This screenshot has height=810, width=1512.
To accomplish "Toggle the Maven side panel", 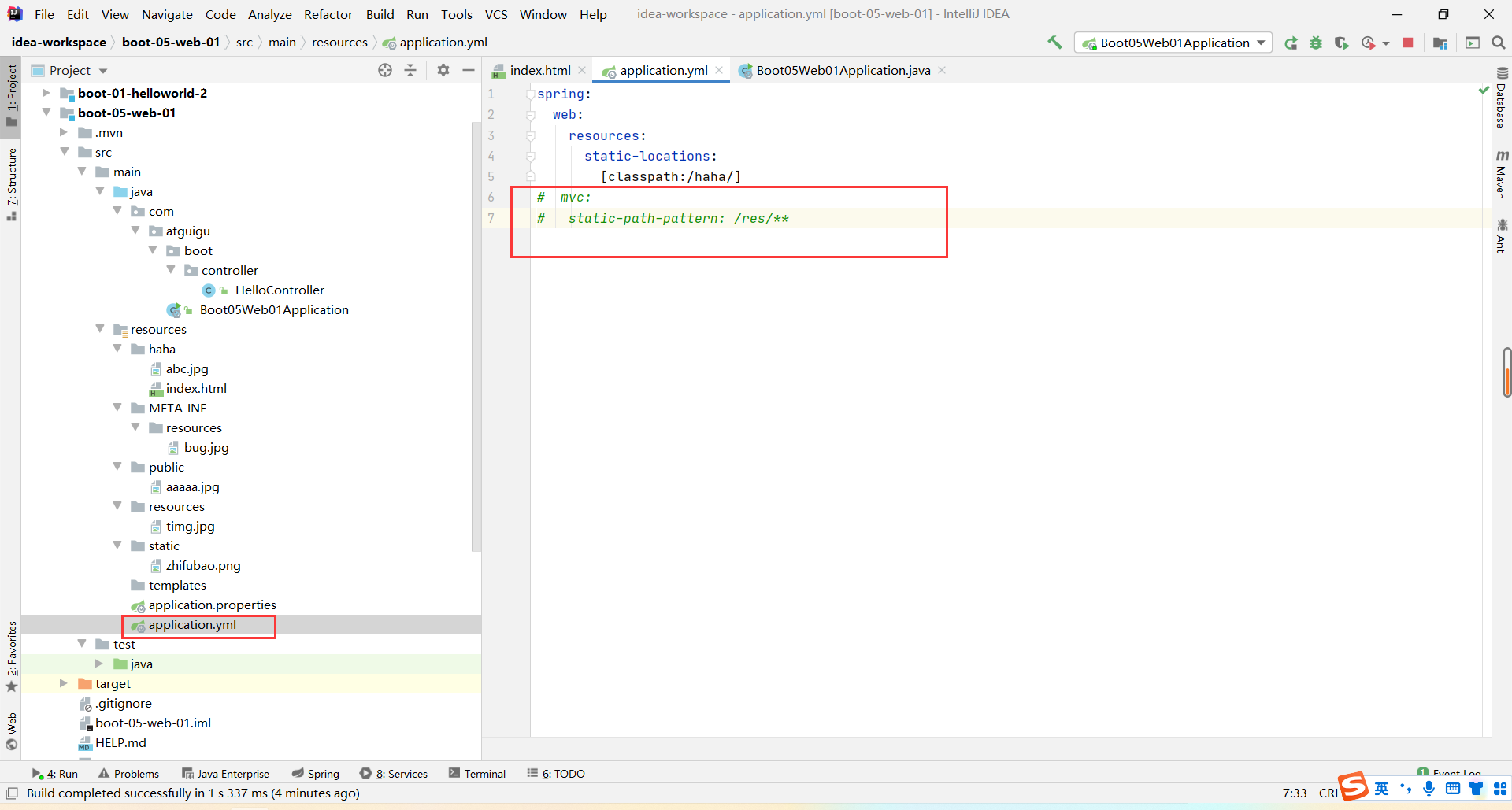I will point(1501,175).
